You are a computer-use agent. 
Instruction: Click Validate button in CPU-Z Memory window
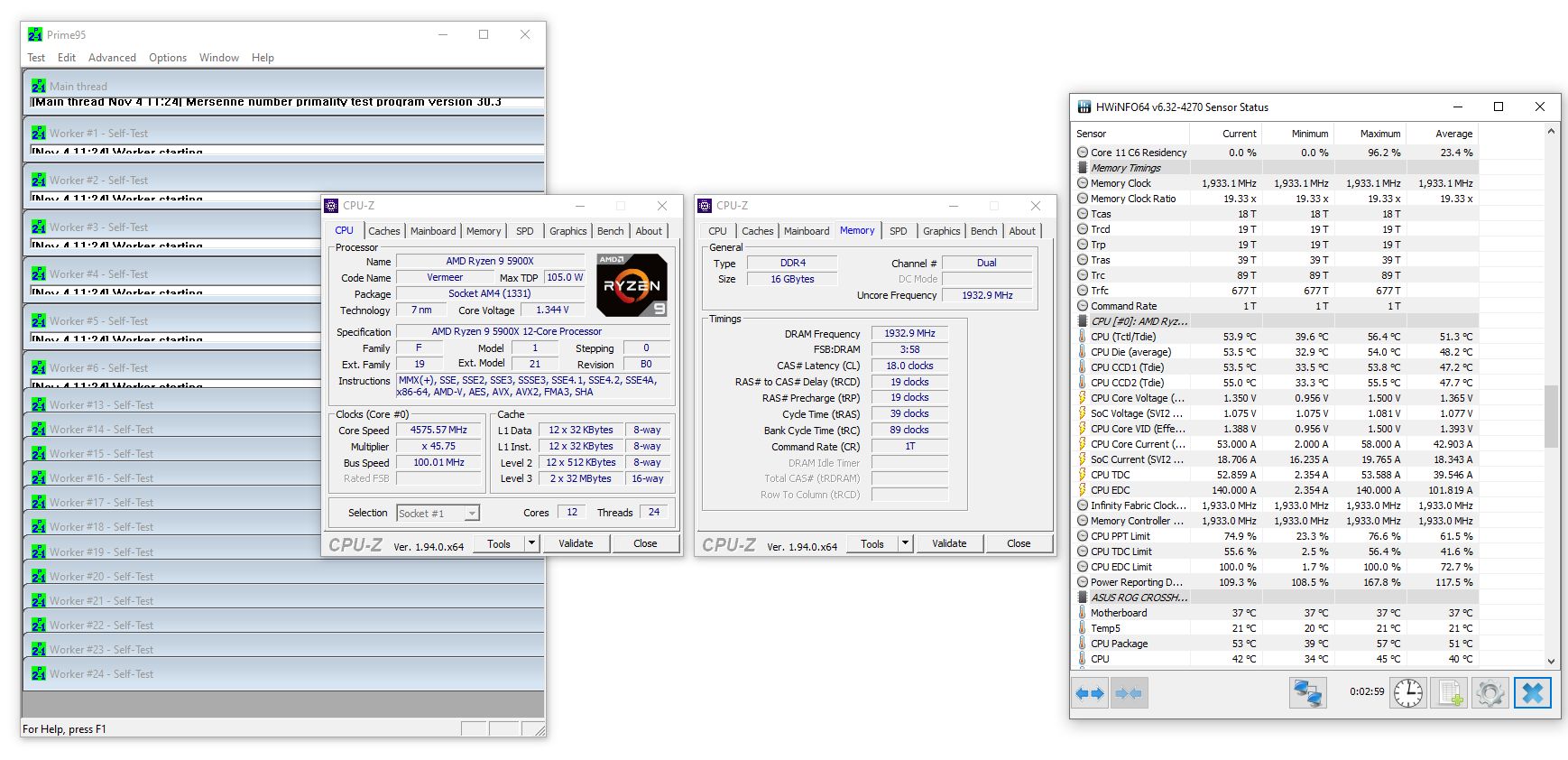(x=949, y=543)
